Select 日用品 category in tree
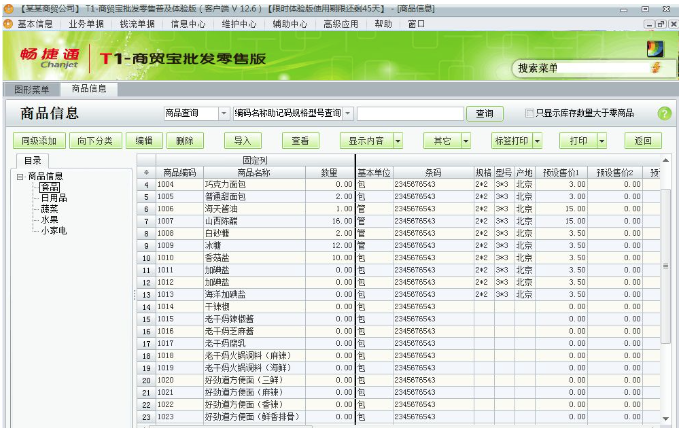680x428 pixels. click(54, 198)
